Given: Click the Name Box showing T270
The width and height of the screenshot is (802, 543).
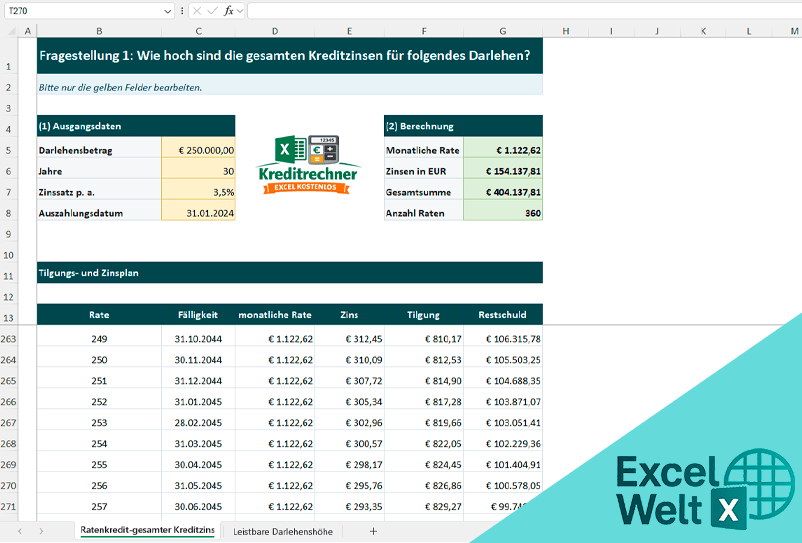Looking at the screenshot, I should (x=84, y=11).
